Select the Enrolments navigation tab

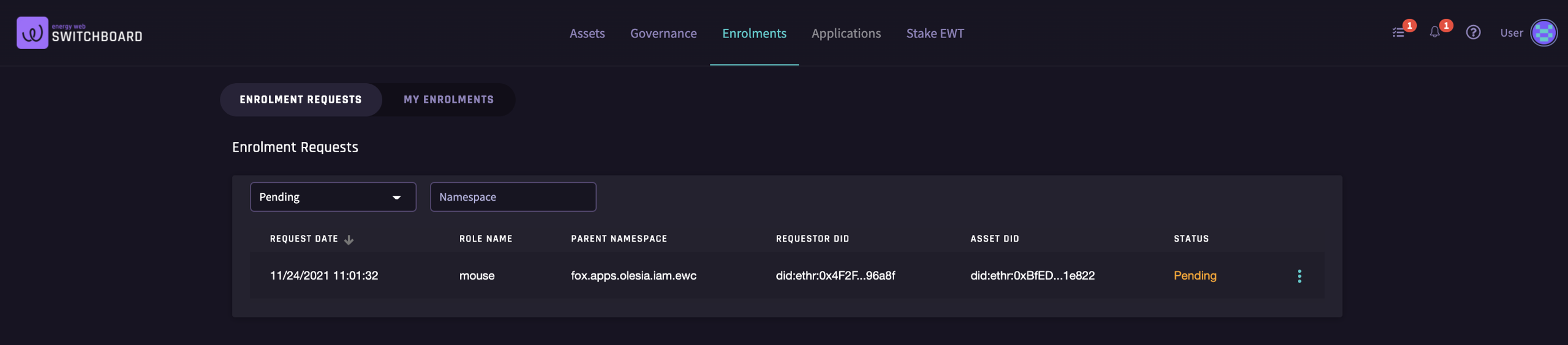pyautogui.click(x=754, y=34)
